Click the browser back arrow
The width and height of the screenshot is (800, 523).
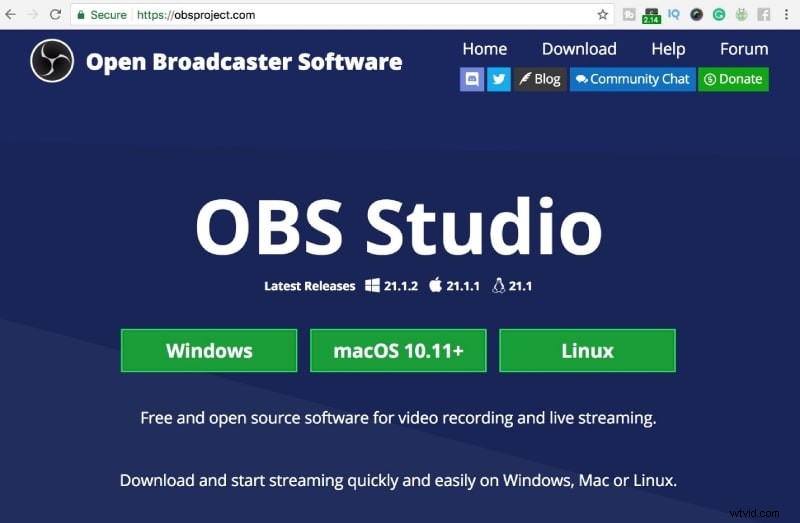coord(11,15)
